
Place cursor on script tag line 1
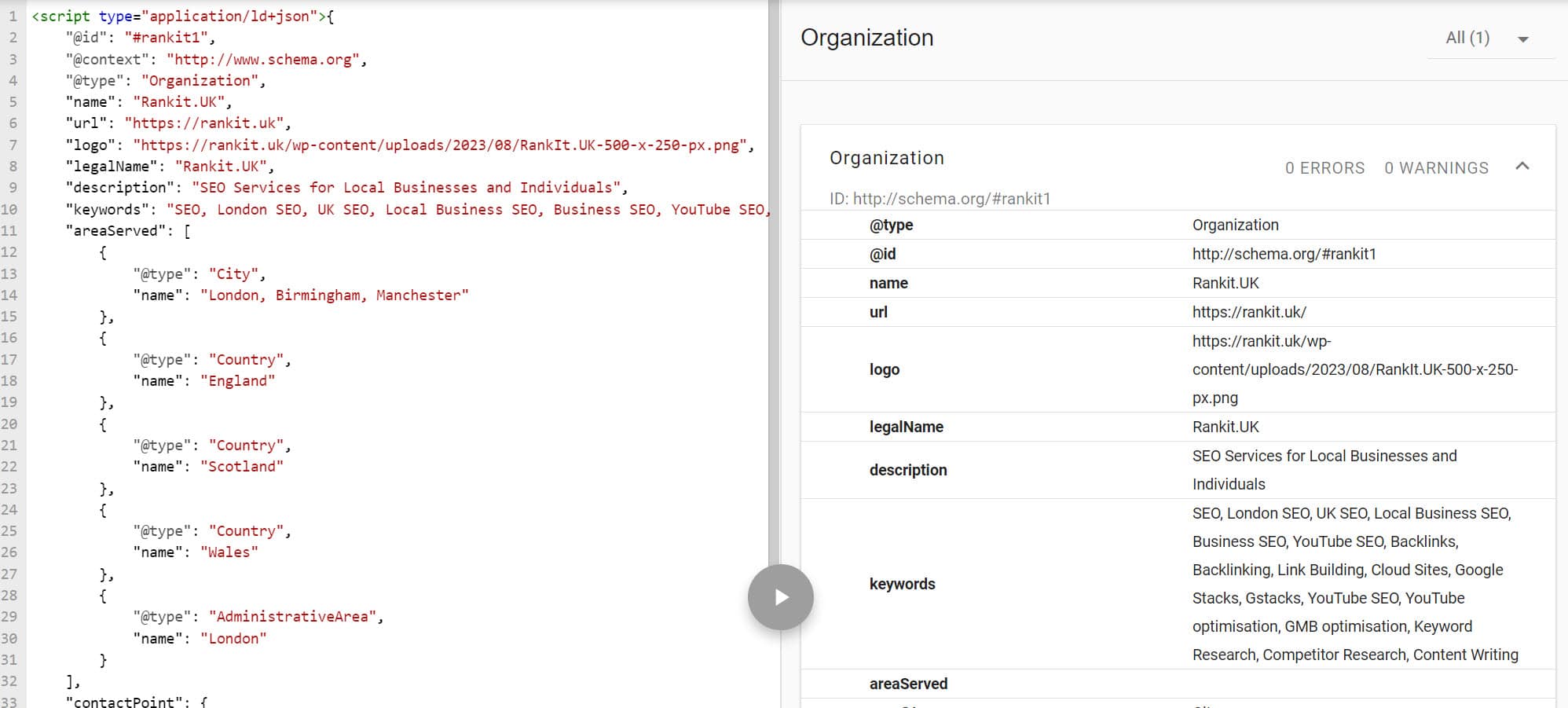pos(183,17)
